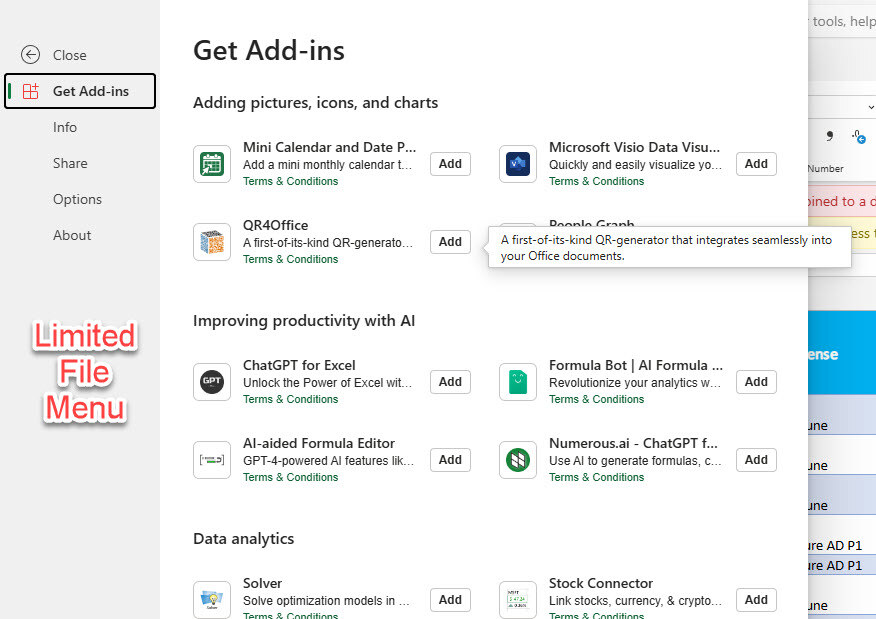Click the AI-aided Formula Editor title
This screenshot has height=619, width=876.
pos(318,443)
